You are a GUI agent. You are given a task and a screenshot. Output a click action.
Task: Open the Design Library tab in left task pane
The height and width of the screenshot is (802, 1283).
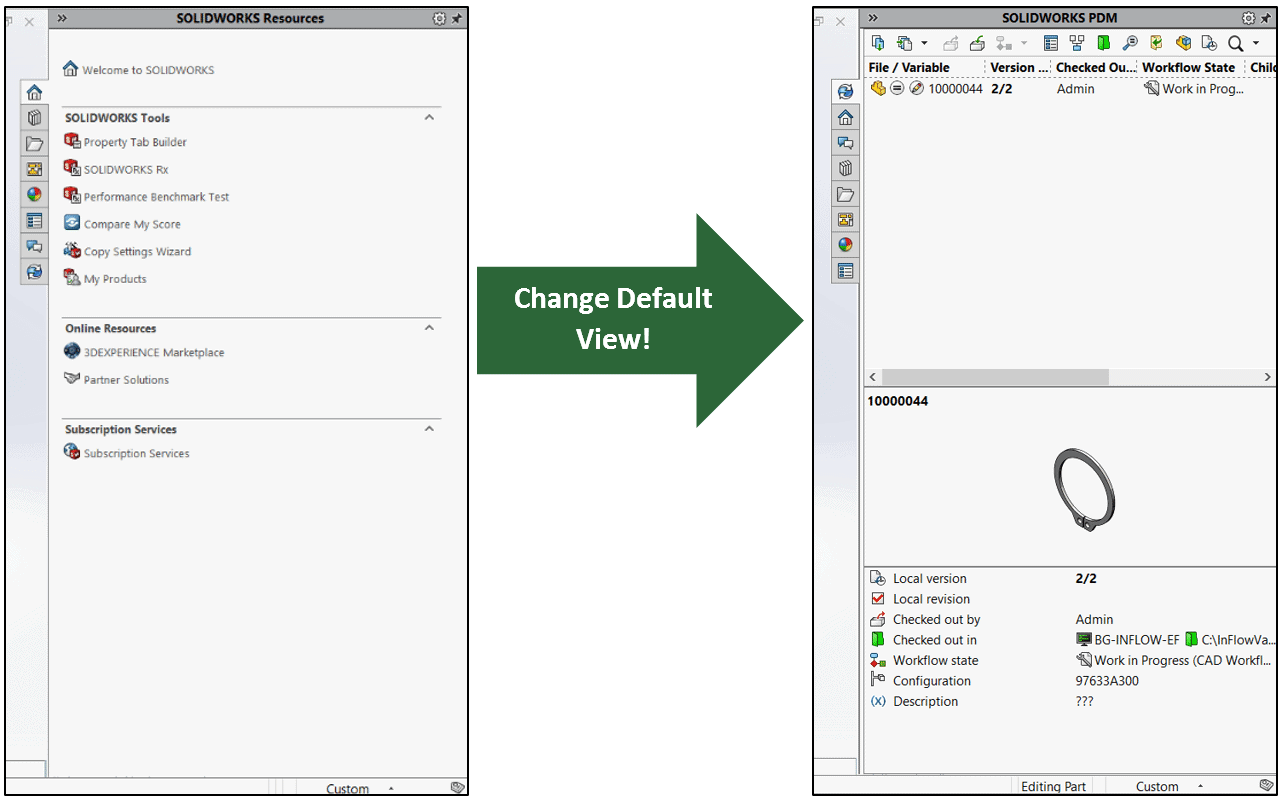pos(34,118)
